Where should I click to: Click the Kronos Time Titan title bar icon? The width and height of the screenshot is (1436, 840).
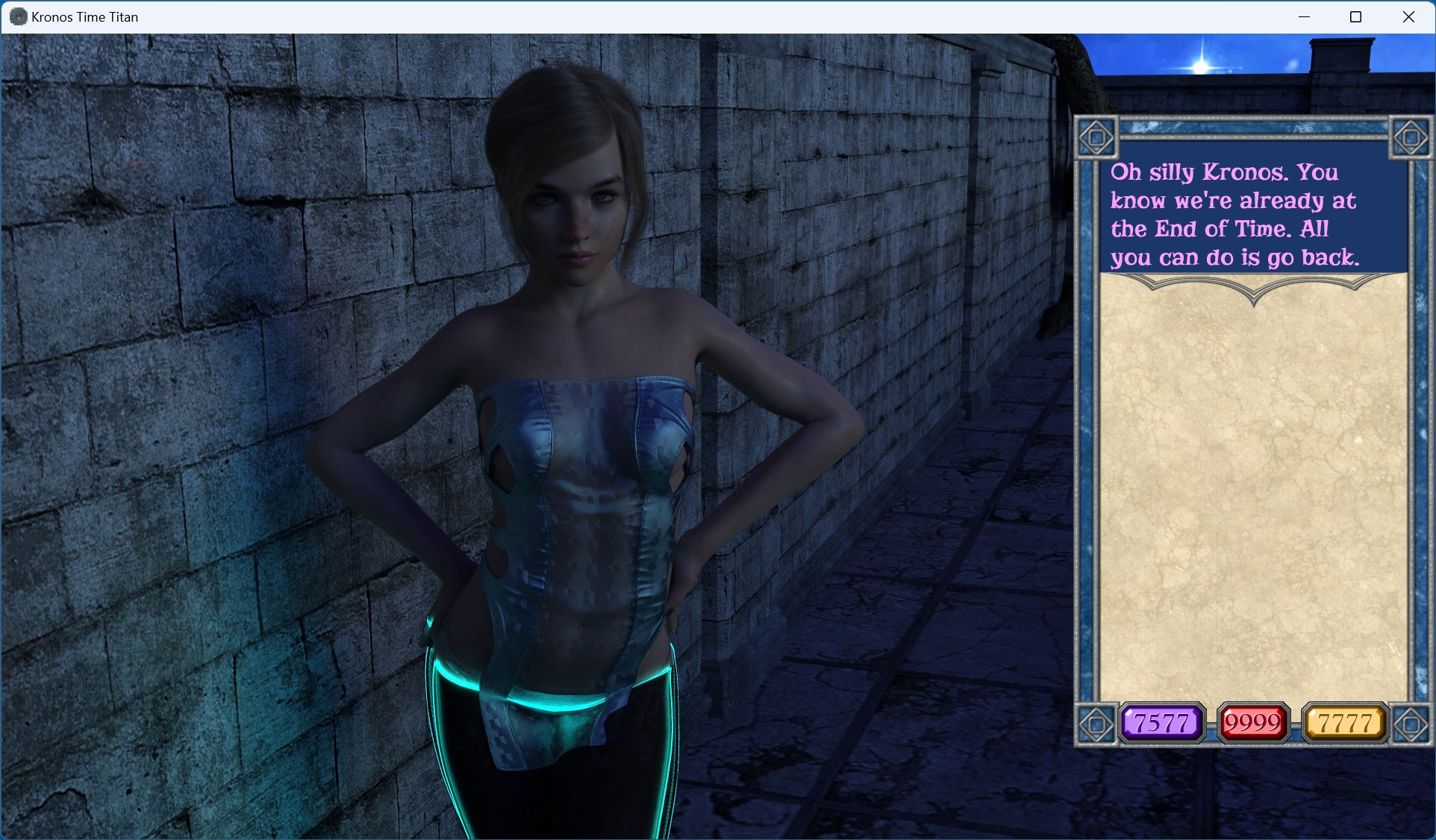[x=18, y=16]
